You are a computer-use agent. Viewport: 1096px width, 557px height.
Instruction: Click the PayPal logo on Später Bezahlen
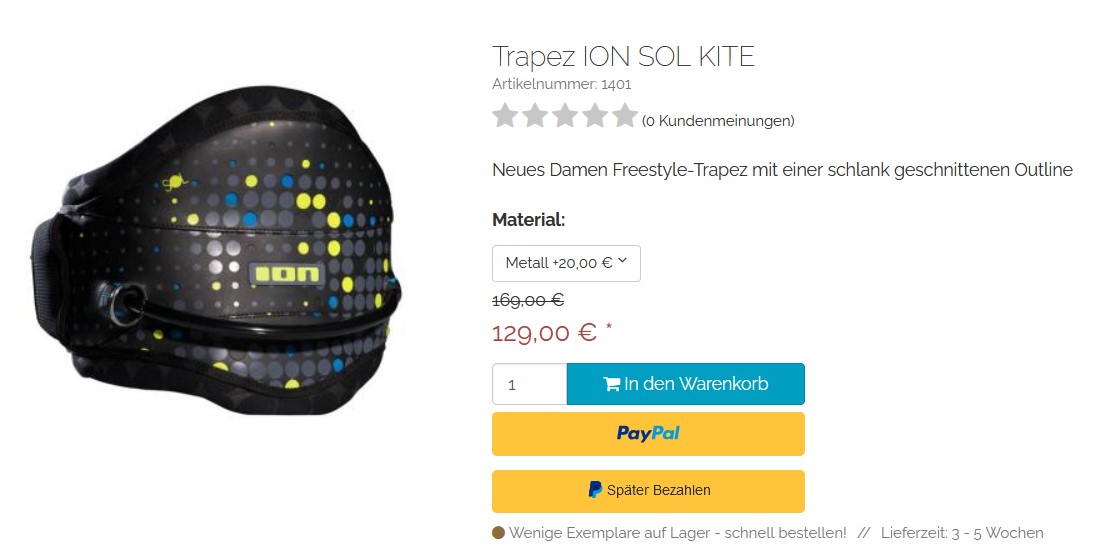click(595, 490)
